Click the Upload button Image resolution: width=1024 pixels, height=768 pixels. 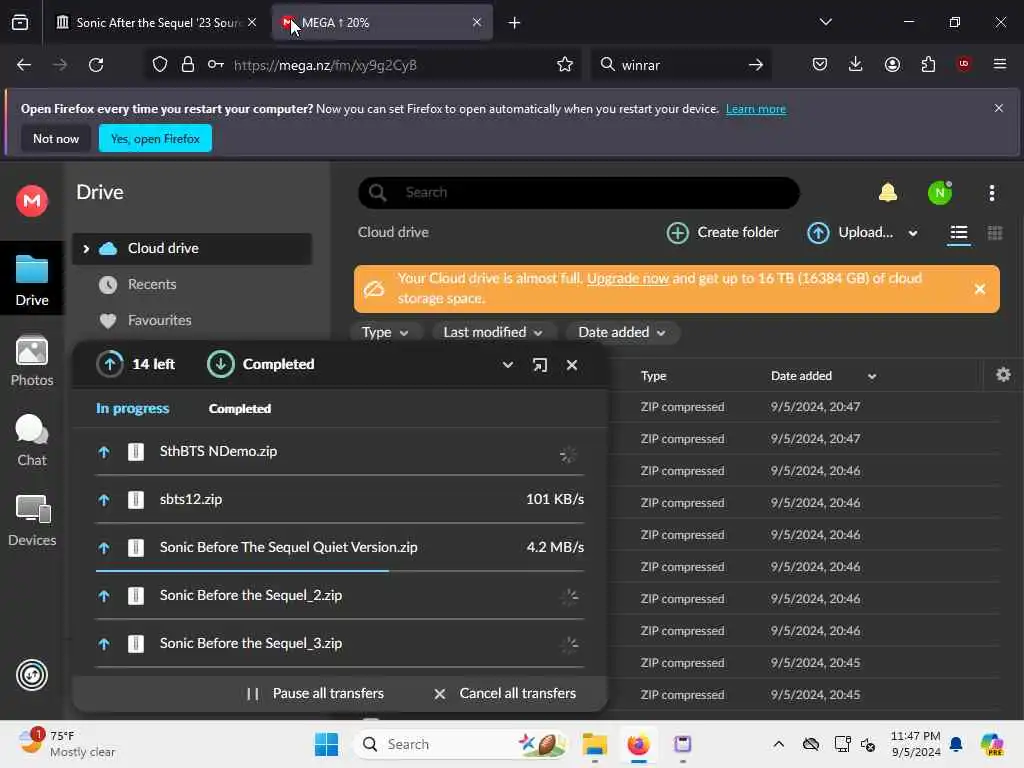pos(850,232)
